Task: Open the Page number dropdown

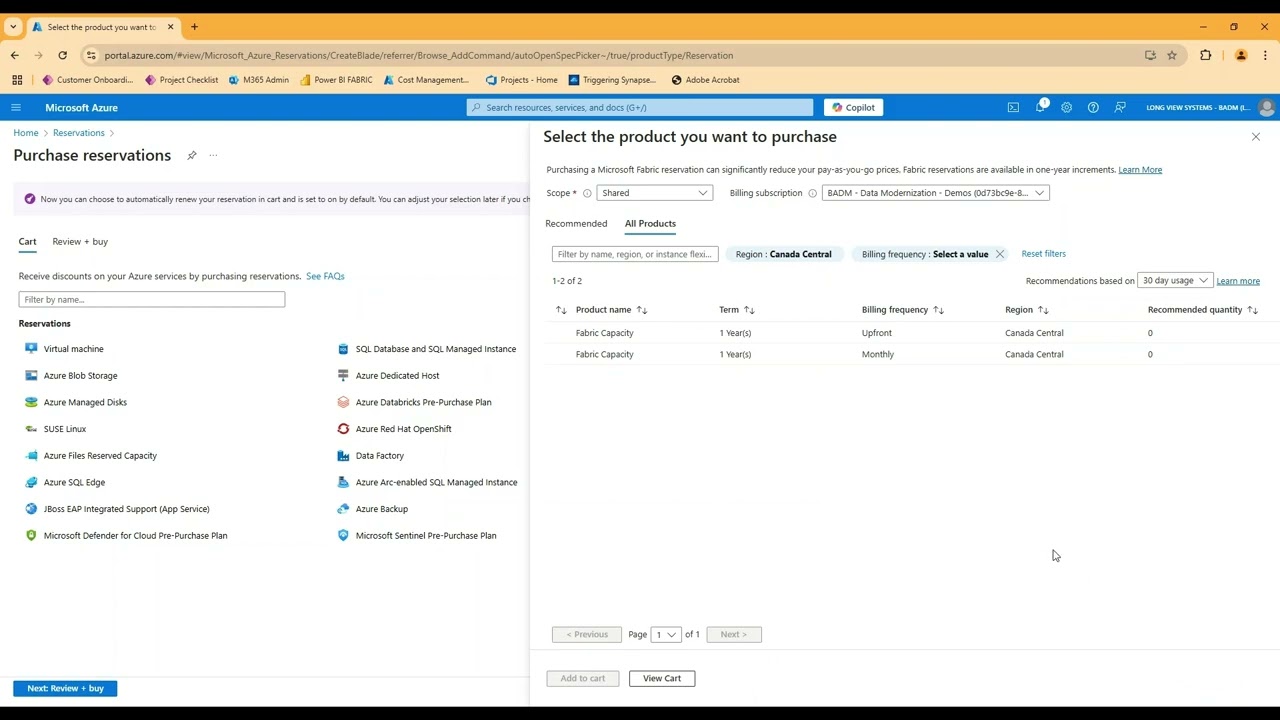Action: (x=666, y=634)
